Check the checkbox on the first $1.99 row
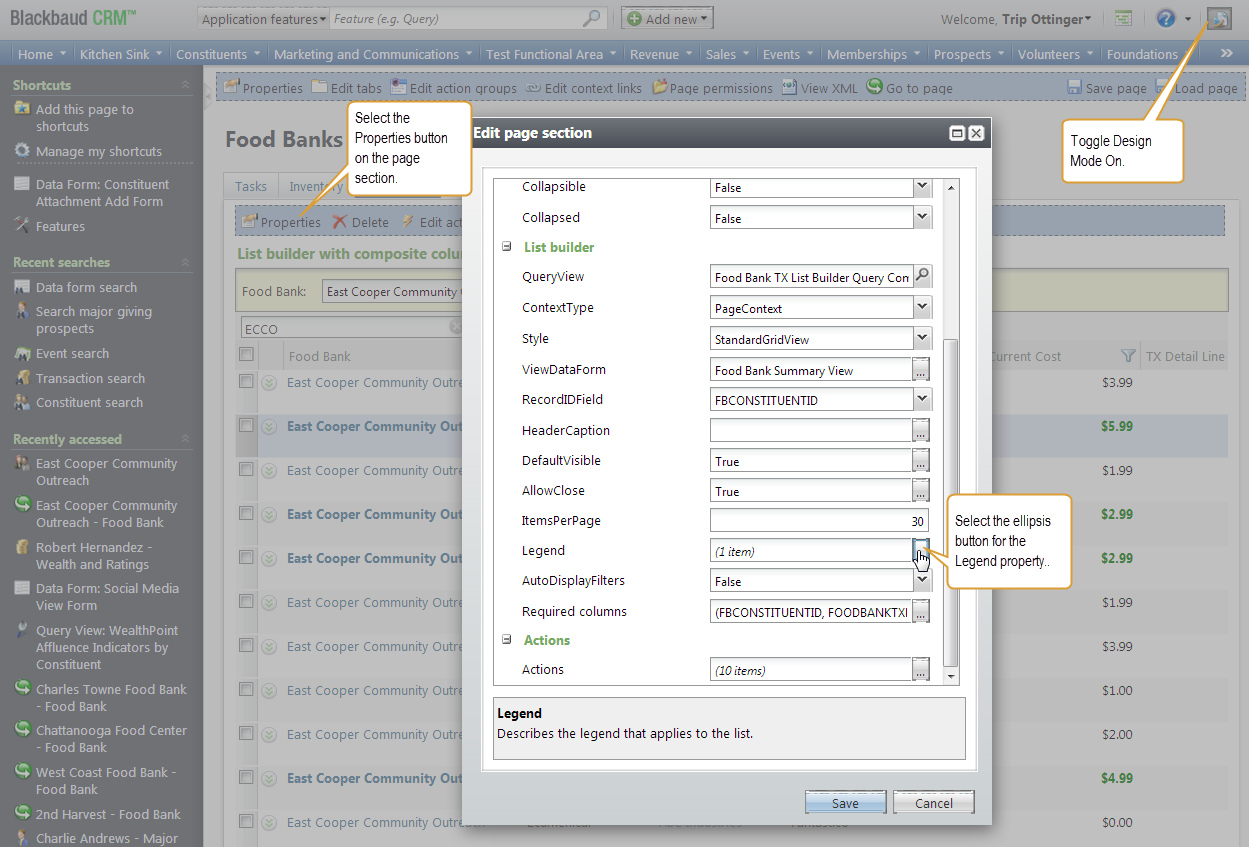1249x847 pixels. [x=246, y=469]
